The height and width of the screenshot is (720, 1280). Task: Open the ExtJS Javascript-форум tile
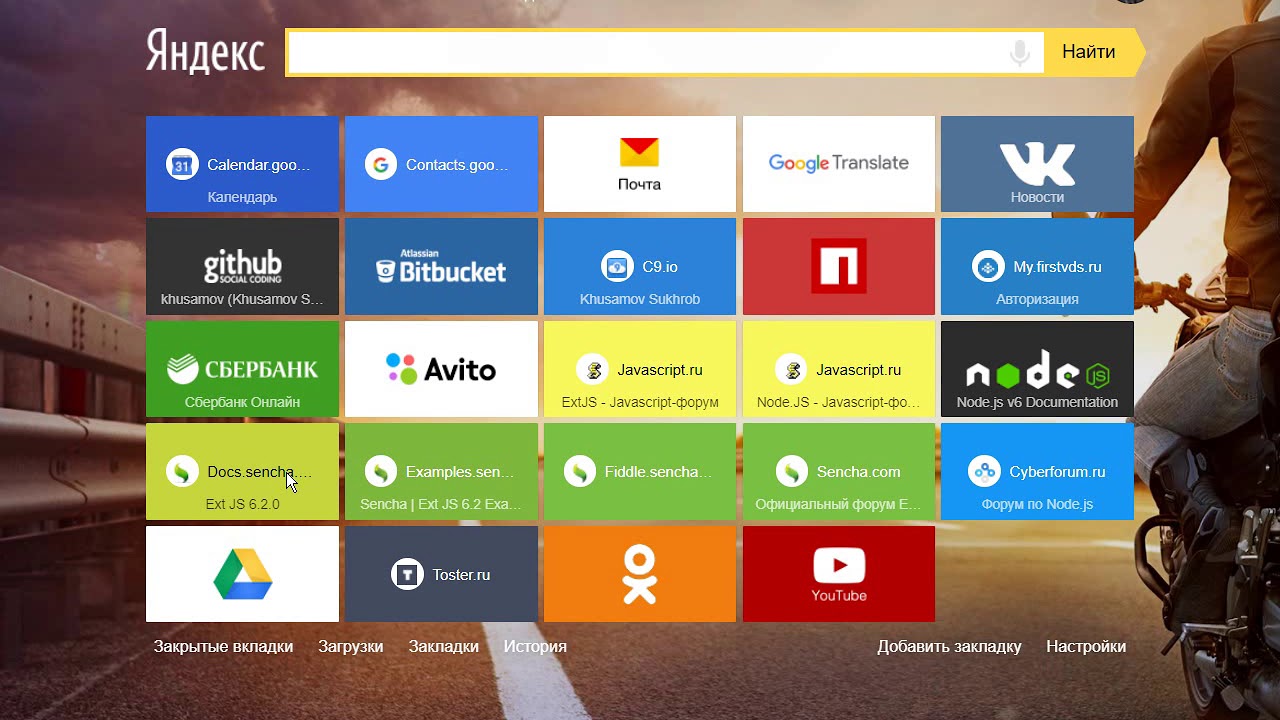(x=640, y=369)
